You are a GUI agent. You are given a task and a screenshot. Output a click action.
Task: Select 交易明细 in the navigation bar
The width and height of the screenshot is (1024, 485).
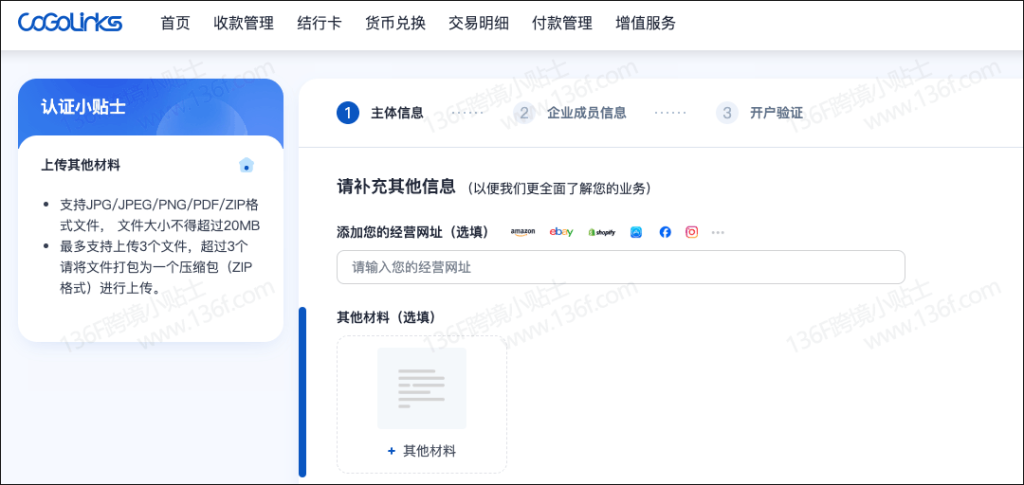point(479,23)
